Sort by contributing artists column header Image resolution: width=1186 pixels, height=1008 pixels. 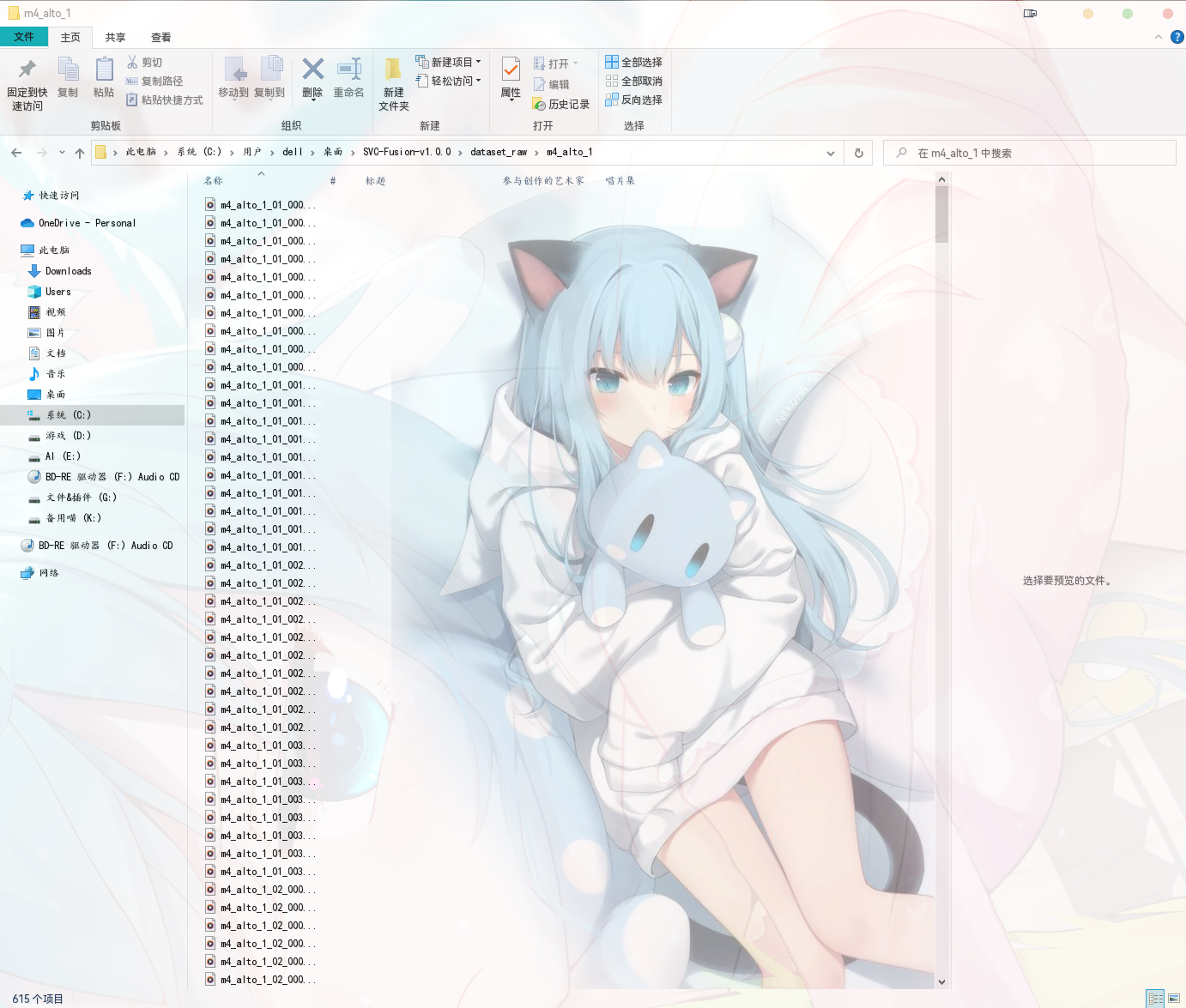(543, 181)
